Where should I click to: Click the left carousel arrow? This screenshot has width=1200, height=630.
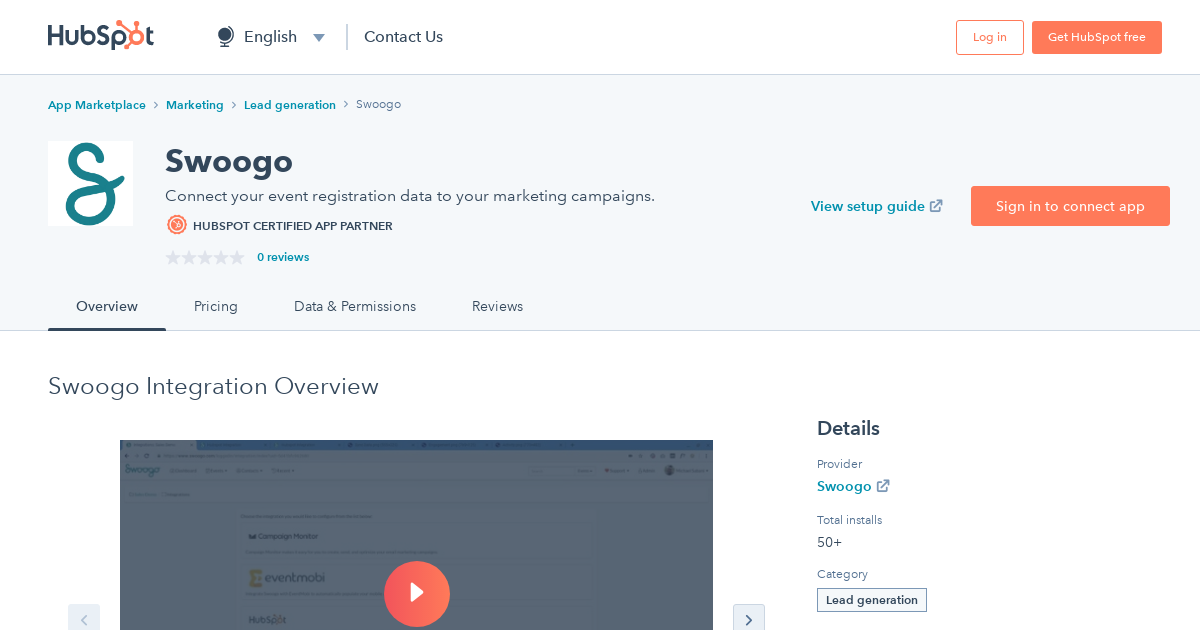point(84,618)
